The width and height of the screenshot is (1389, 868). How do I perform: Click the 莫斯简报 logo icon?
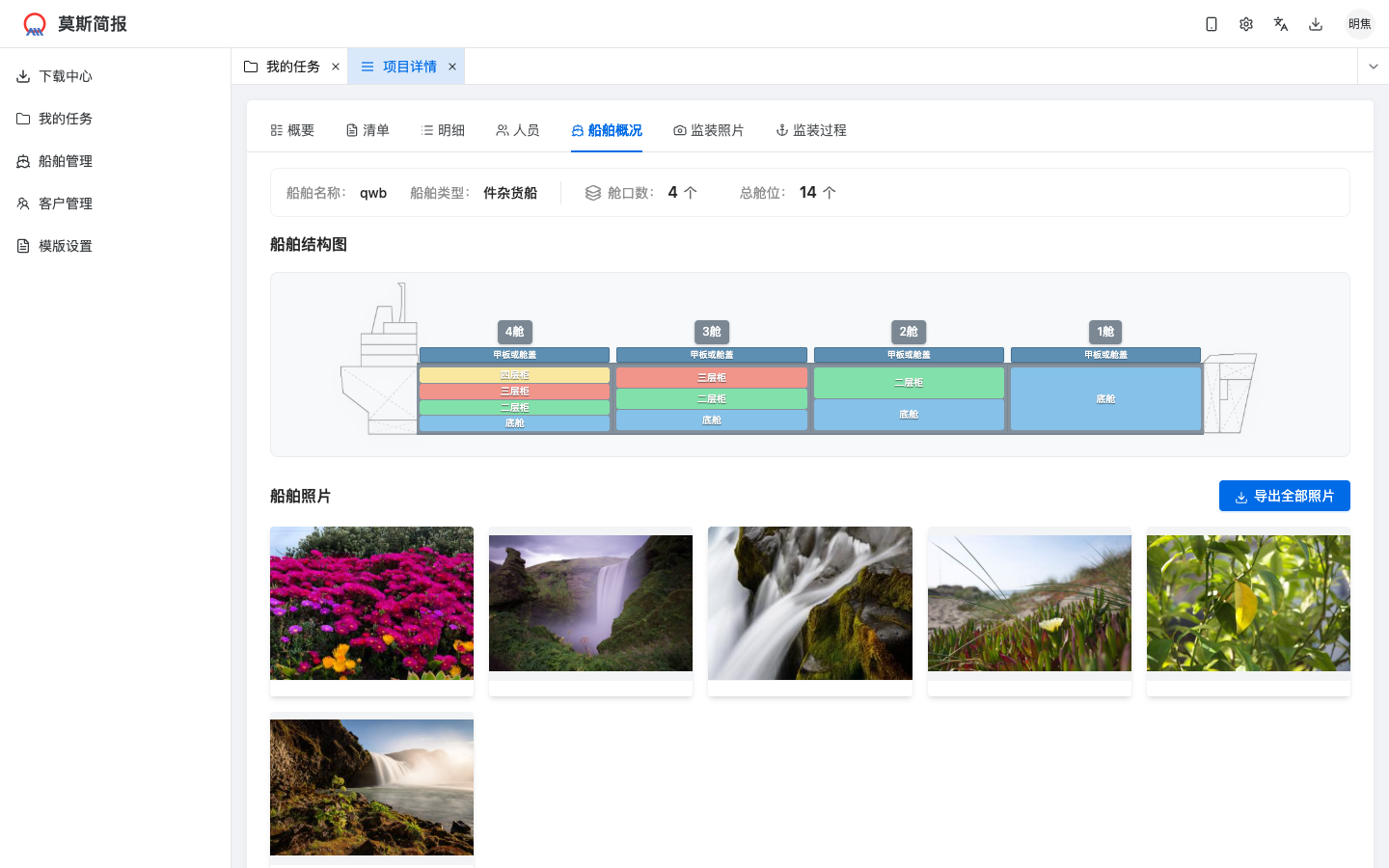pos(35,24)
